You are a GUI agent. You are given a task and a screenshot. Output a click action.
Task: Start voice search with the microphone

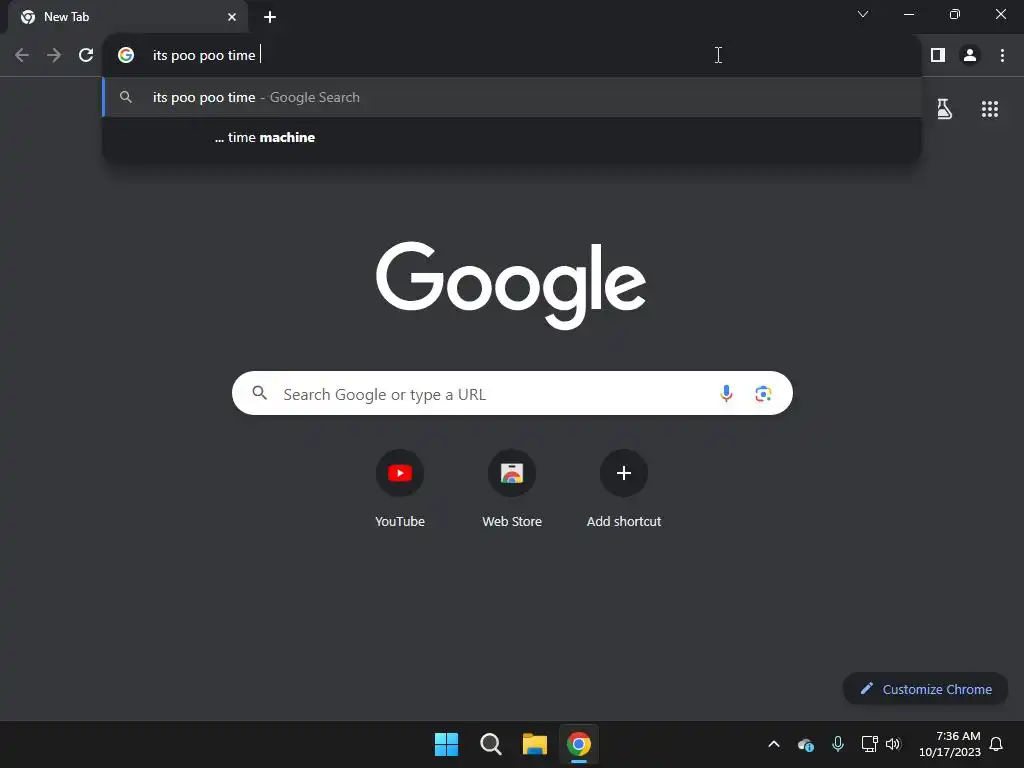tap(726, 394)
